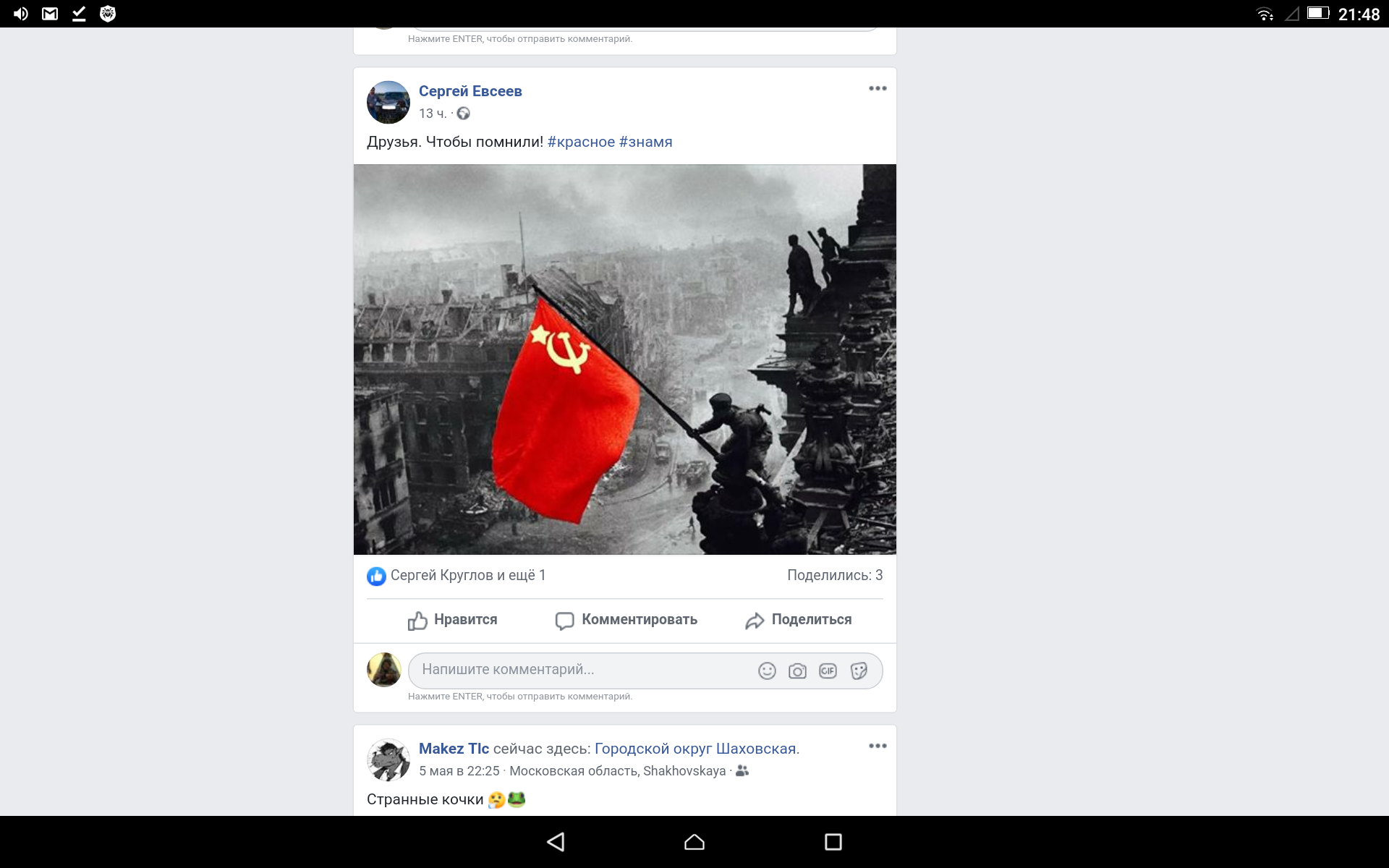The width and height of the screenshot is (1389, 868).
Task: Open Городской округ Шаховская location link
Action: point(695,749)
